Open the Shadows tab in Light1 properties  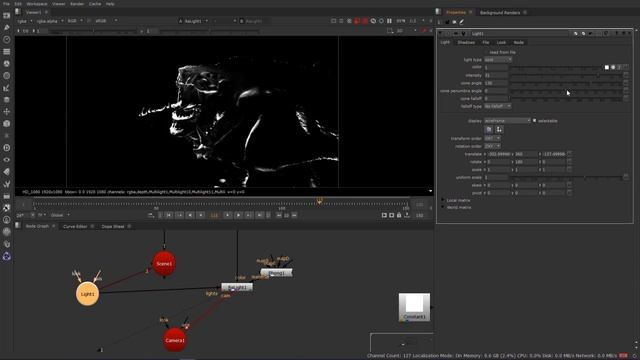click(466, 42)
